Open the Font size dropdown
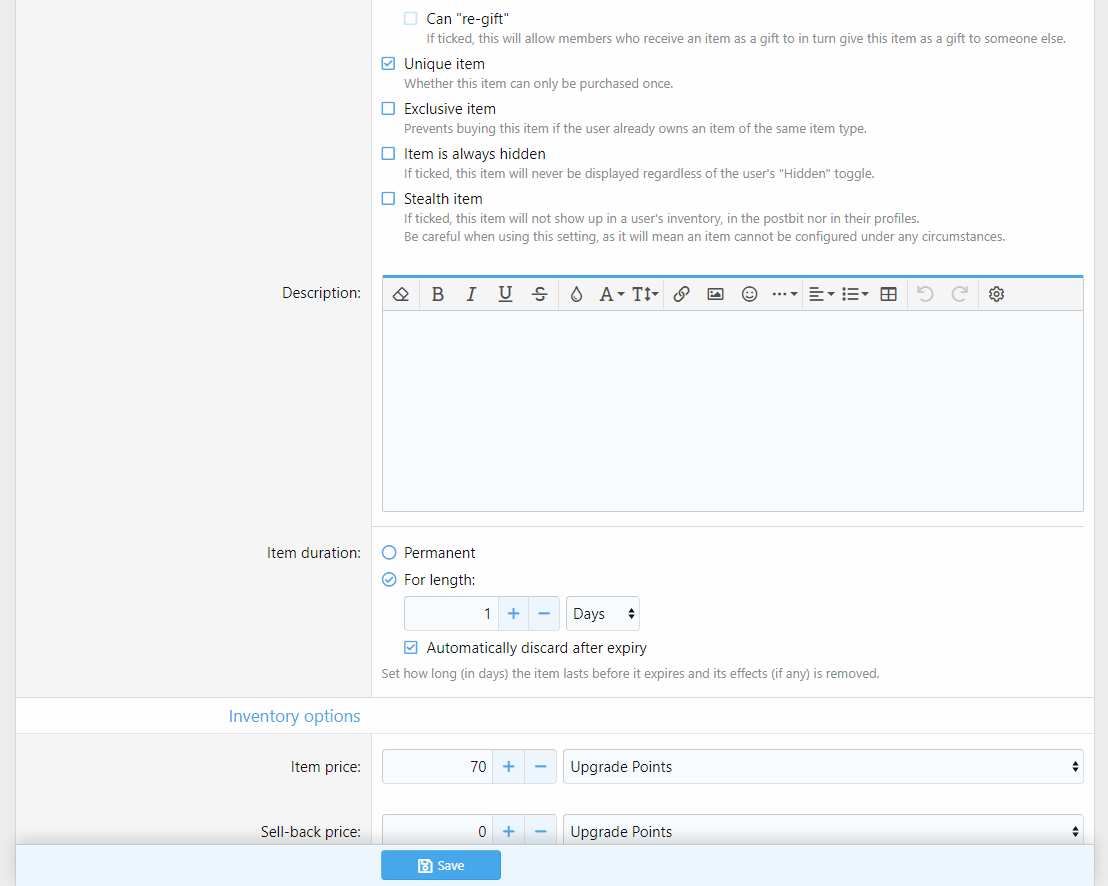Screen dimensions: 1108x886 coord(644,294)
